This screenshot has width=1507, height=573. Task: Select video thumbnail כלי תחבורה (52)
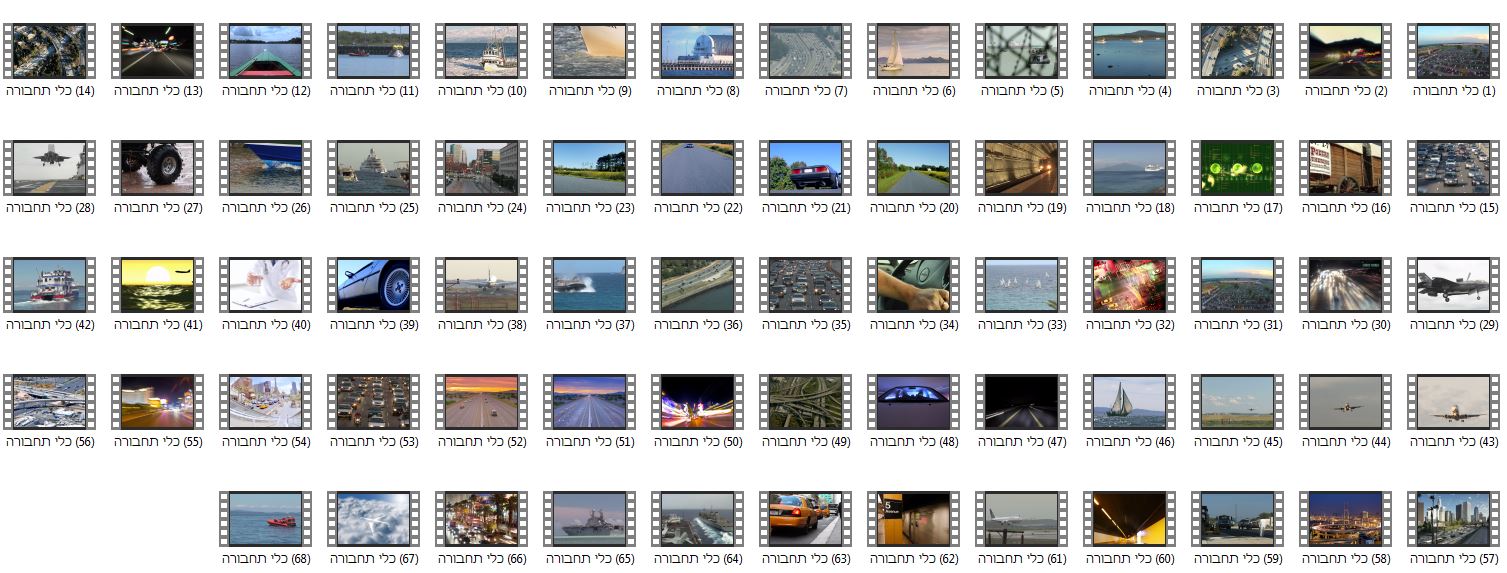pyautogui.click(x=481, y=402)
